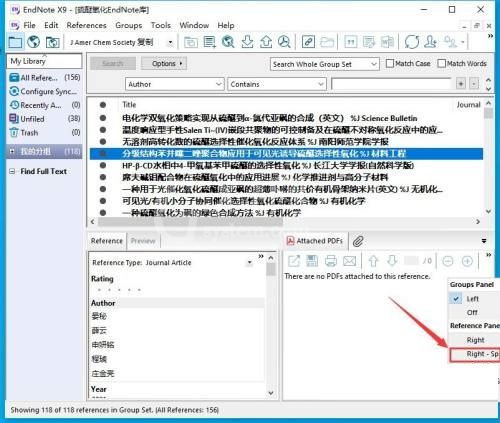
Task: Click the Options button
Action: 164,63
